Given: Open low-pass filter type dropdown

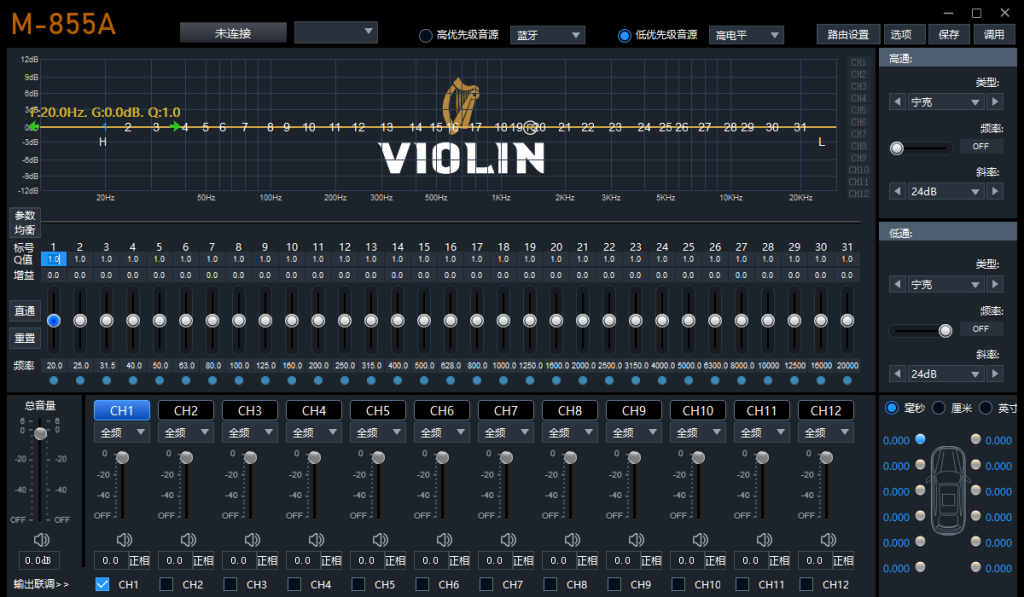Looking at the screenshot, I should coord(946,284).
